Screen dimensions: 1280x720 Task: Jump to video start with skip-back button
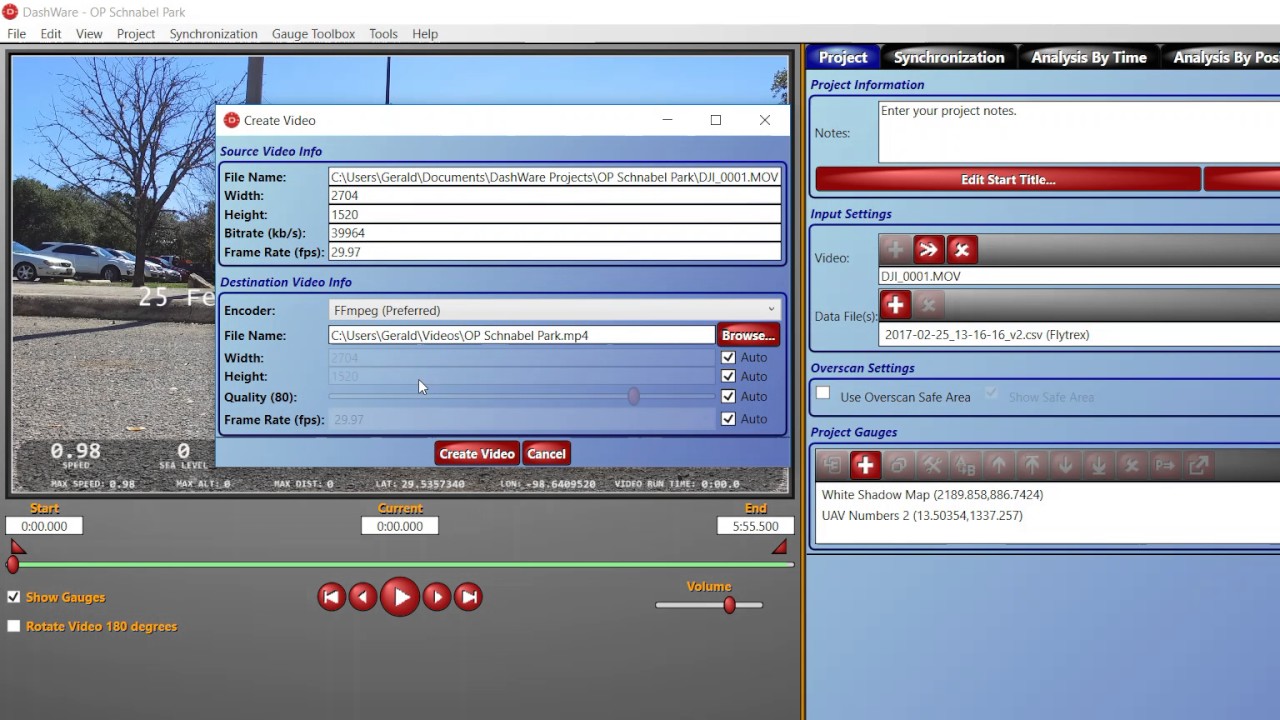(x=331, y=597)
